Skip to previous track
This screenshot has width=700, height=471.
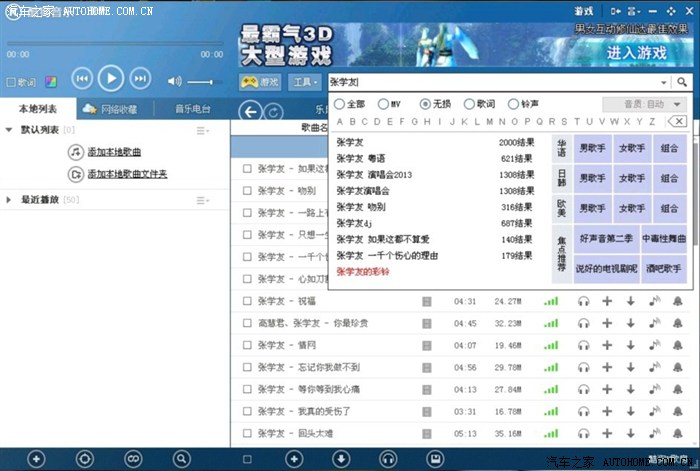pyautogui.click(x=82, y=79)
